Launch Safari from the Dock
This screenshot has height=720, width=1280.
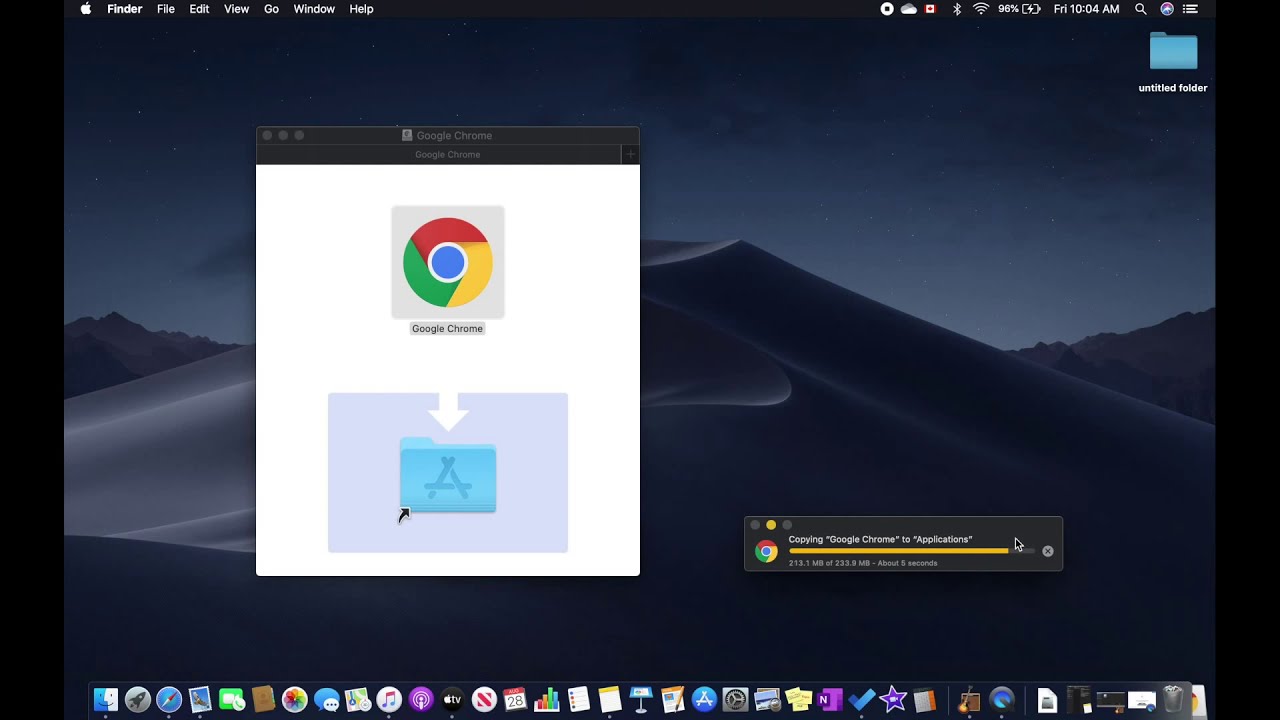tap(169, 700)
